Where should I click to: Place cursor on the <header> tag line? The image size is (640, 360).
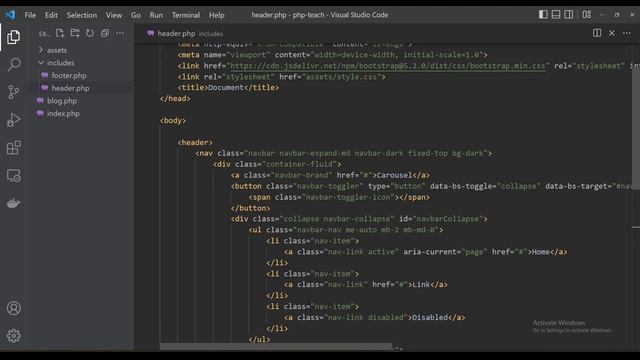pos(195,142)
